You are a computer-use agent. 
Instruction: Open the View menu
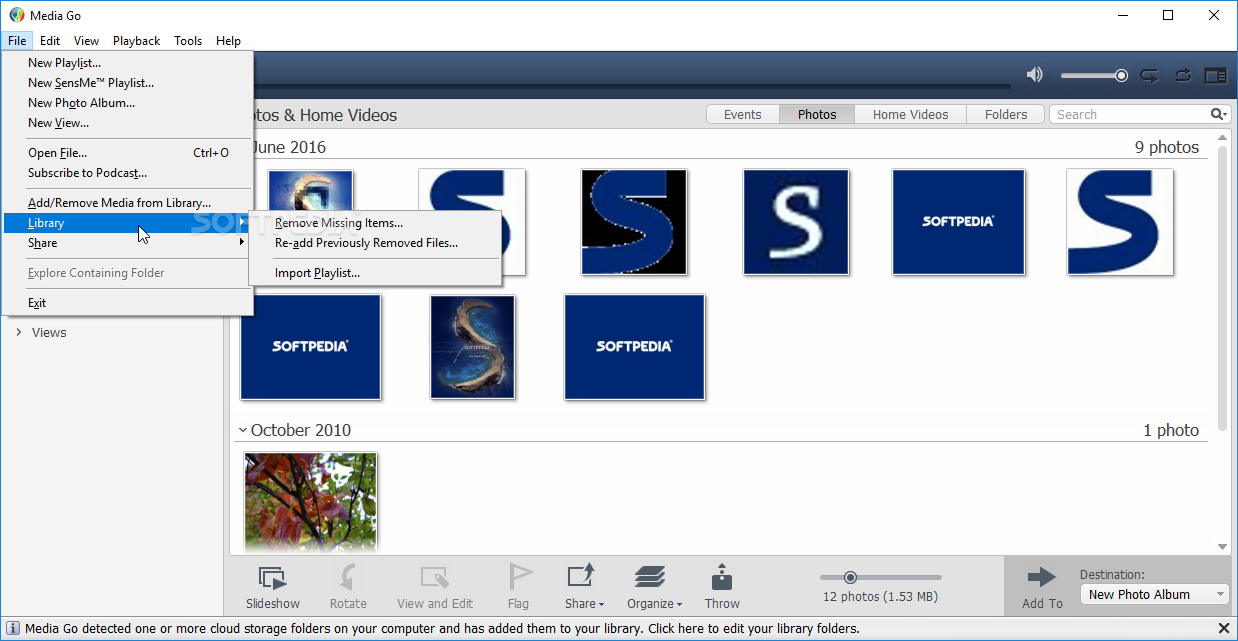tap(87, 41)
